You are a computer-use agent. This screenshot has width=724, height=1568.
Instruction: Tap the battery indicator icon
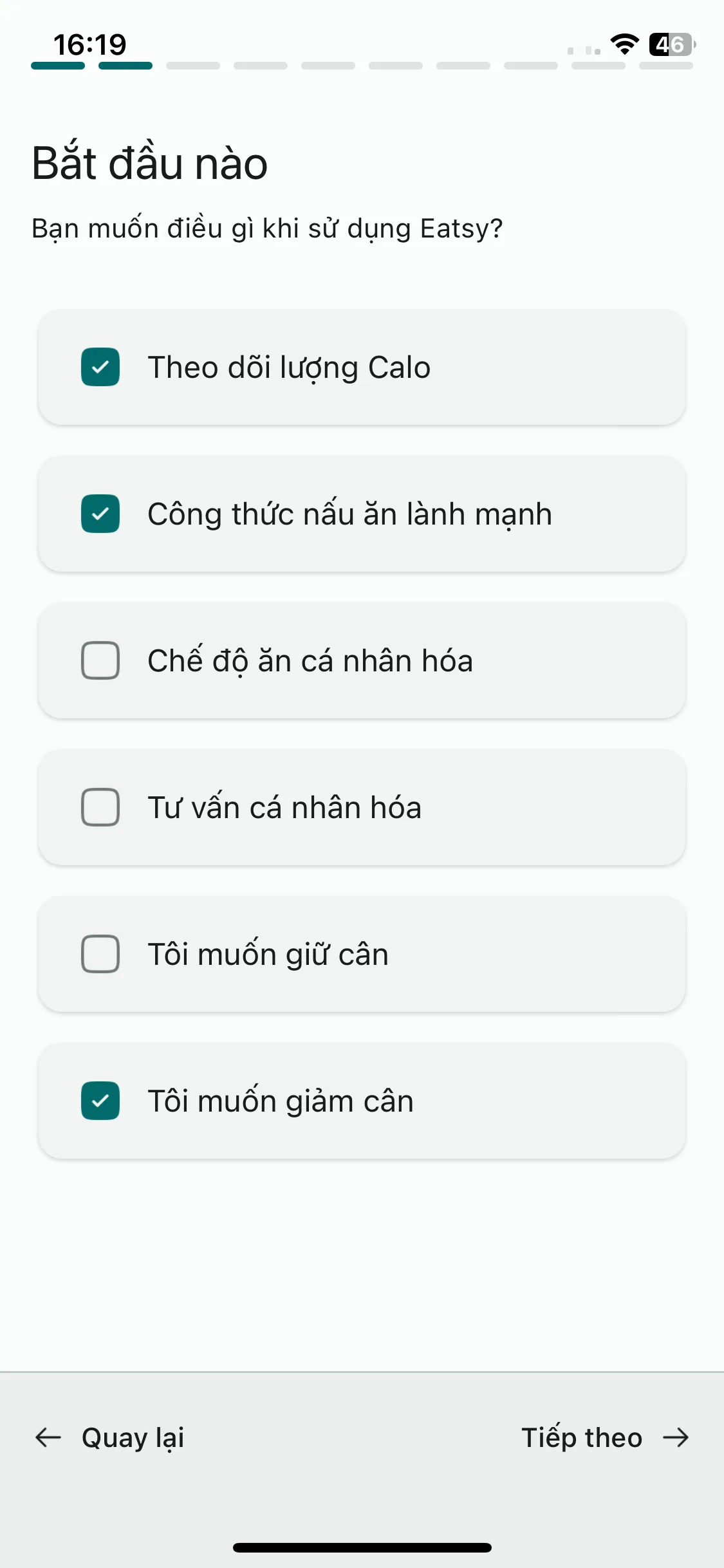[x=672, y=44]
